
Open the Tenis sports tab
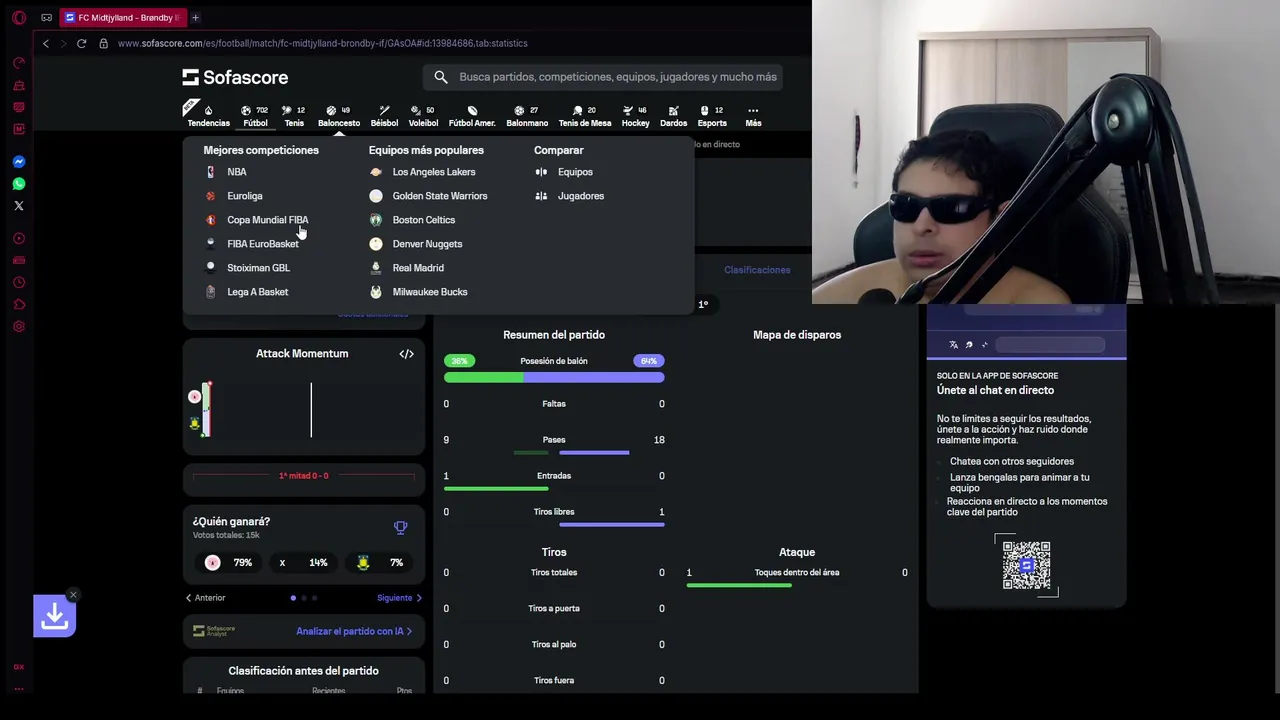[294, 116]
